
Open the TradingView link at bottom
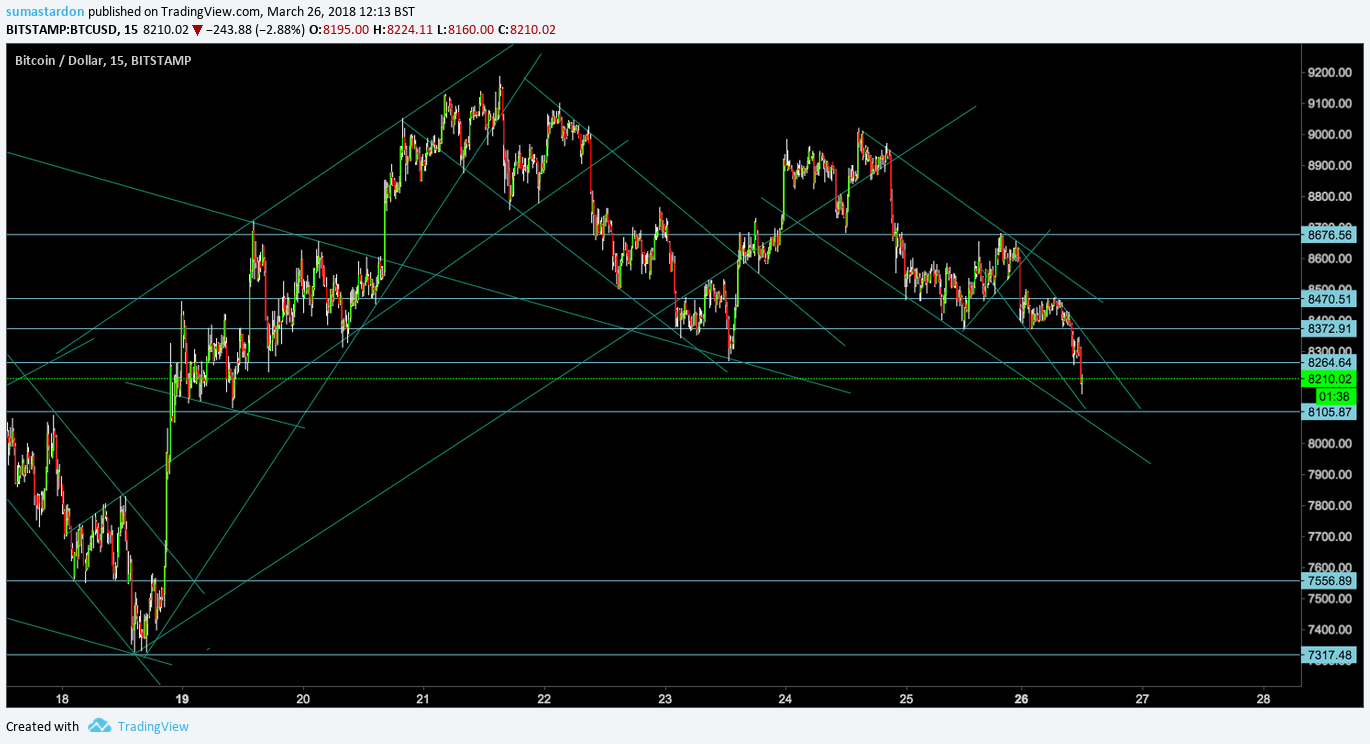[x=153, y=727]
